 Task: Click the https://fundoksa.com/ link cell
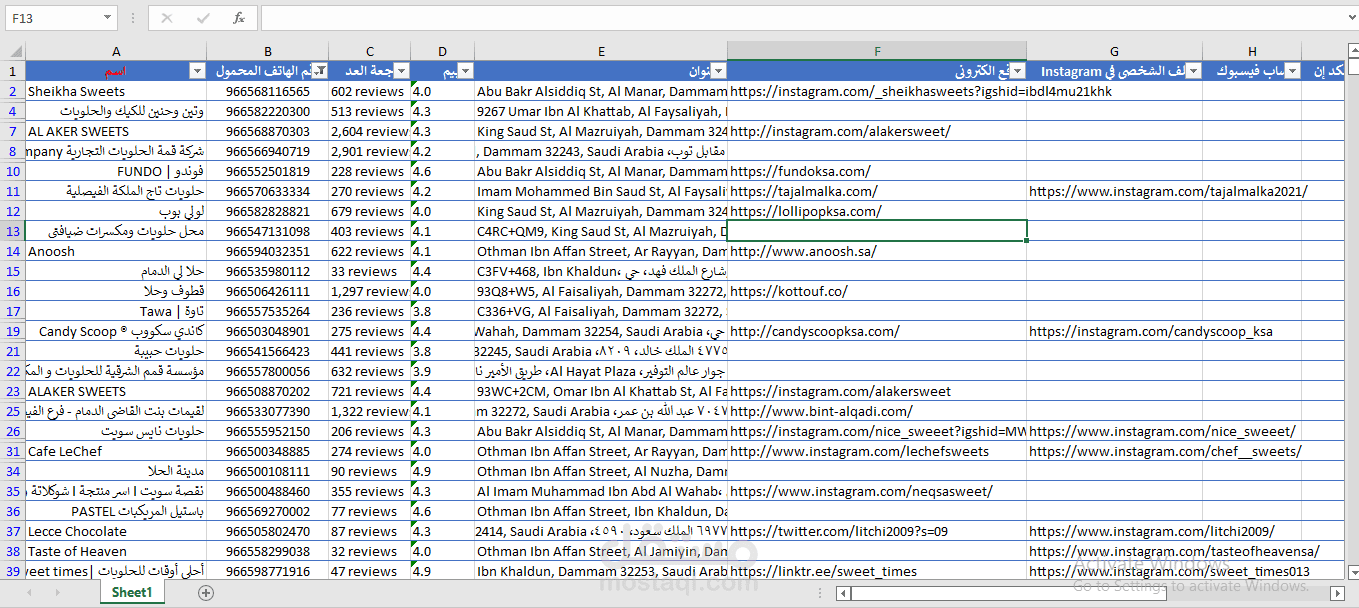877,171
